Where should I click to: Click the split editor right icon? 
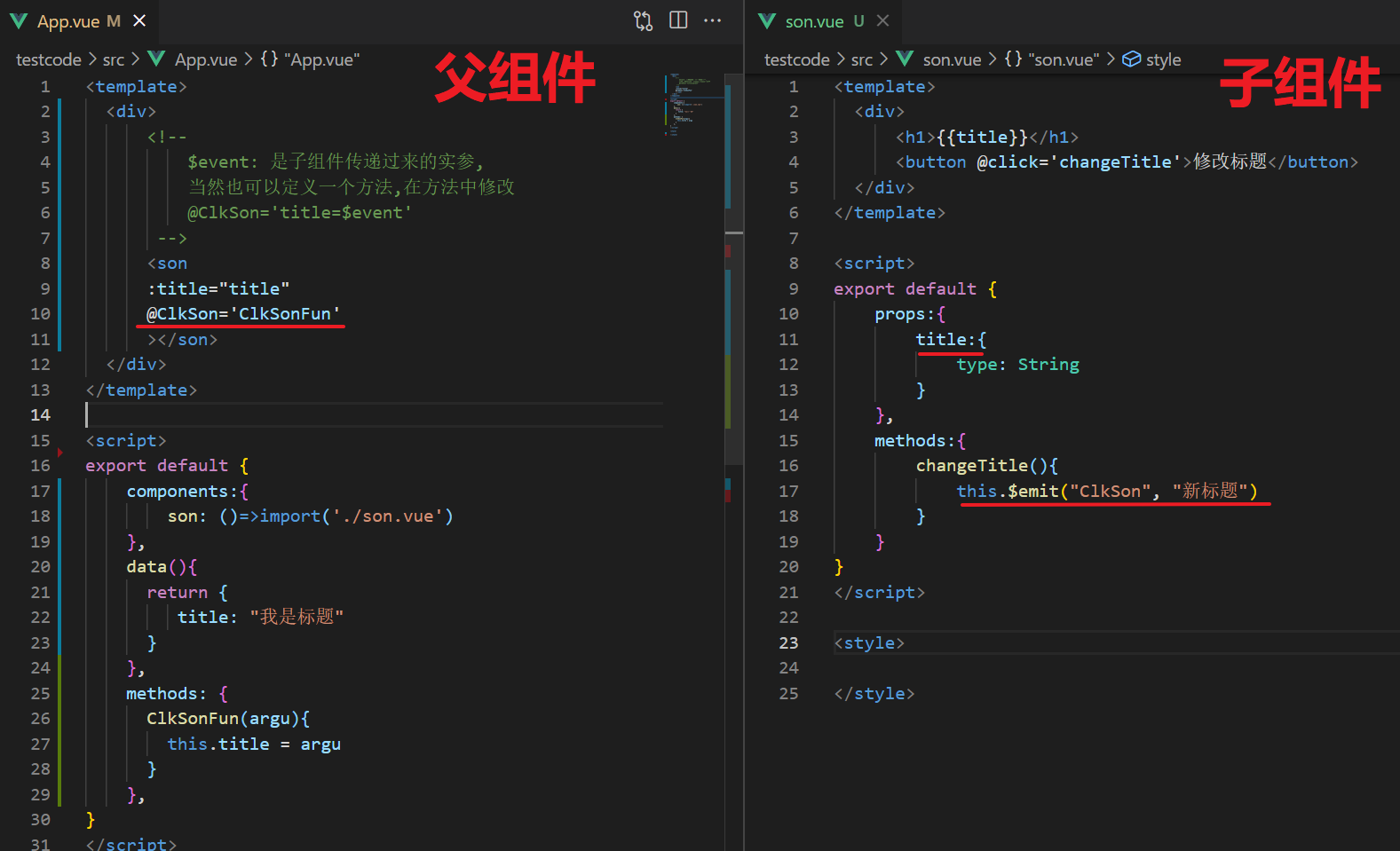[678, 20]
